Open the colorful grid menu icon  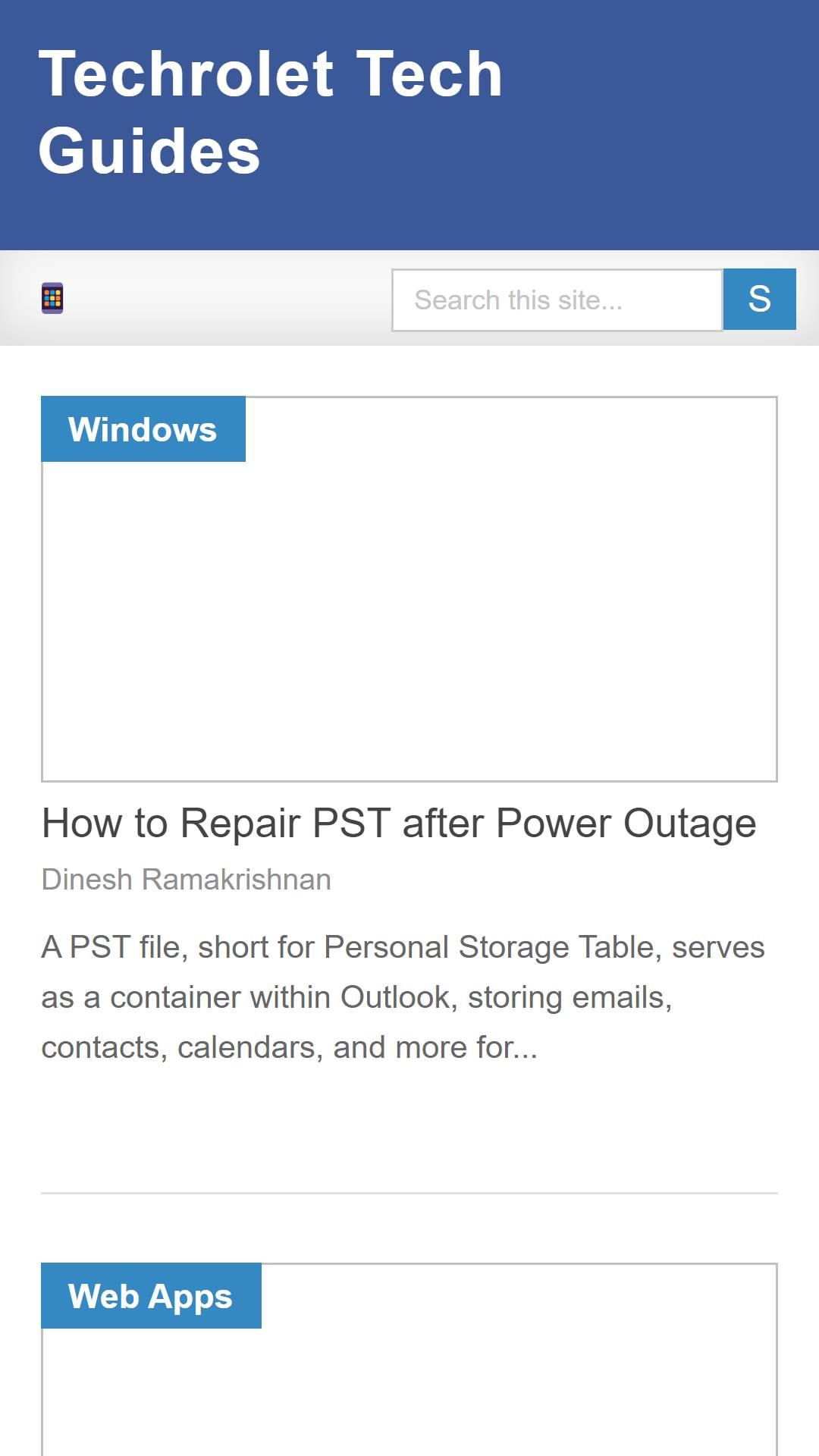[52, 298]
